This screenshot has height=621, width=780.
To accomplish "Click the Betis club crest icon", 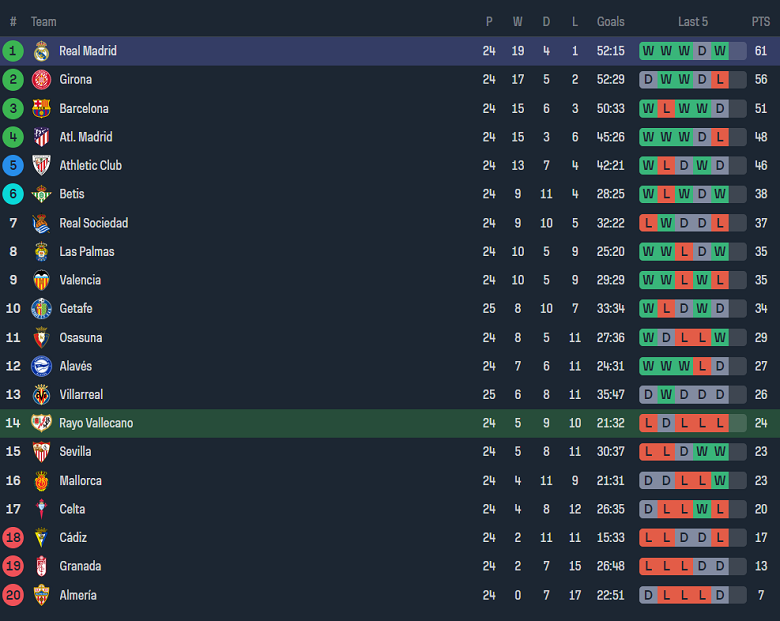I will (41, 194).
